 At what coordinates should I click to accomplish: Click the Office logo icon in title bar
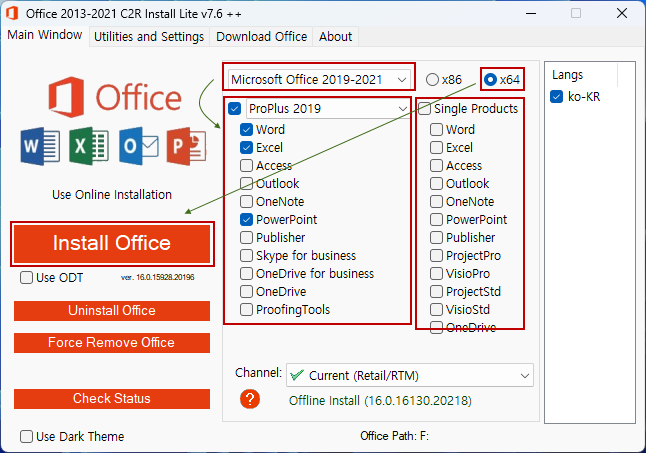12,14
